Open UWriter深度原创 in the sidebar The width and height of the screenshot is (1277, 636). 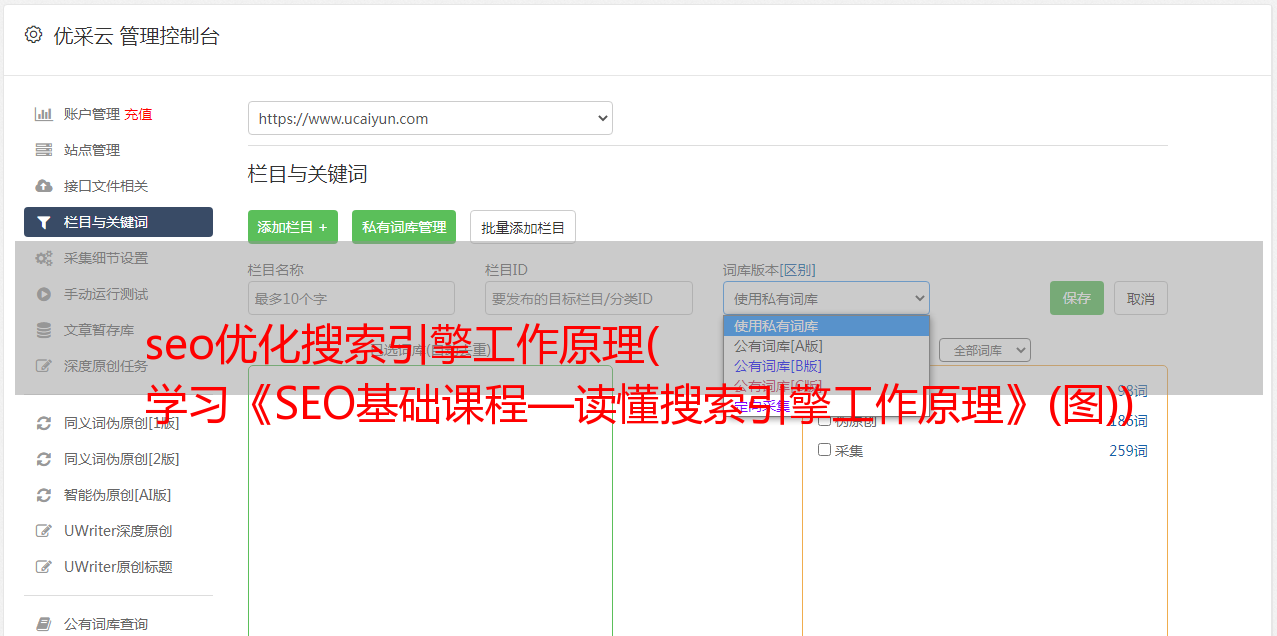tap(118, 531)
